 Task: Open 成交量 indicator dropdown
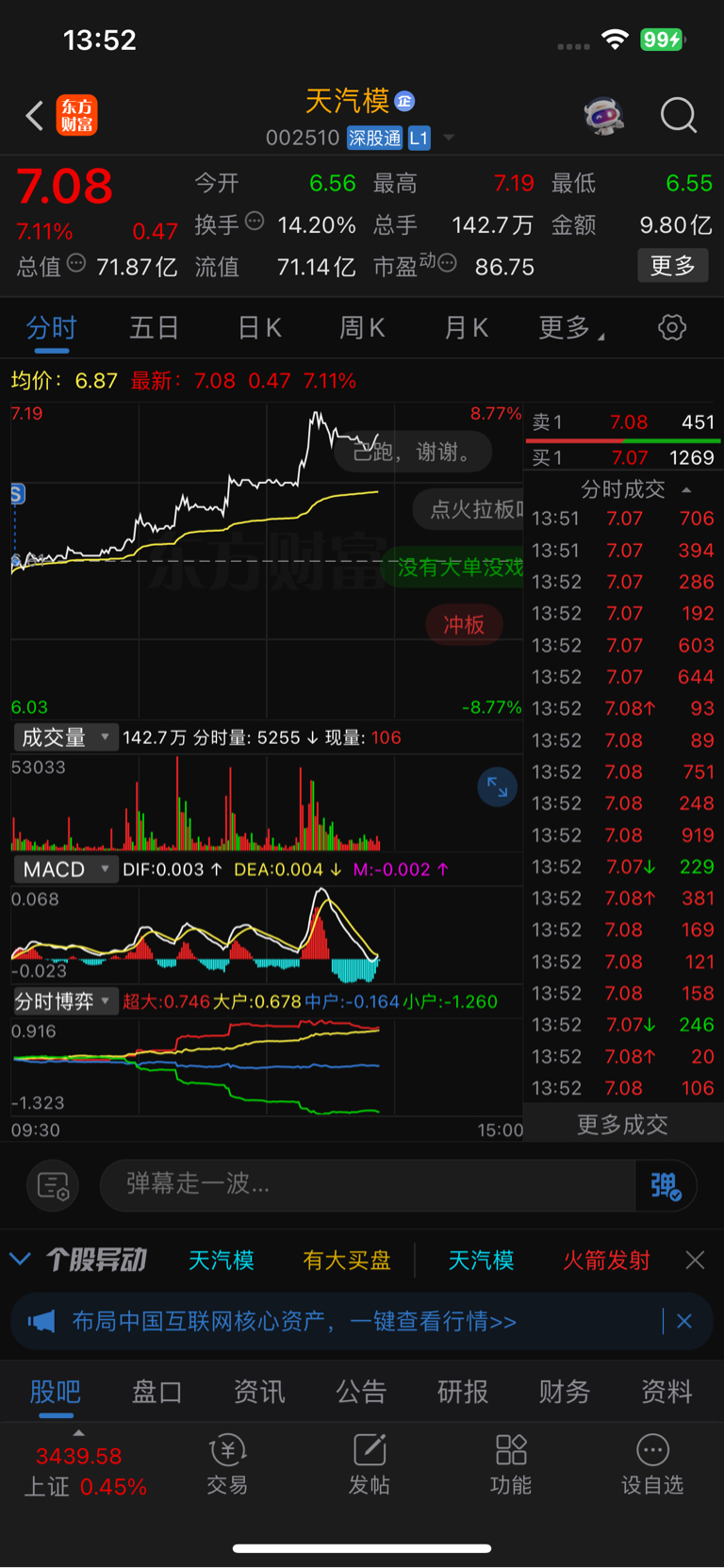(64, 737)
